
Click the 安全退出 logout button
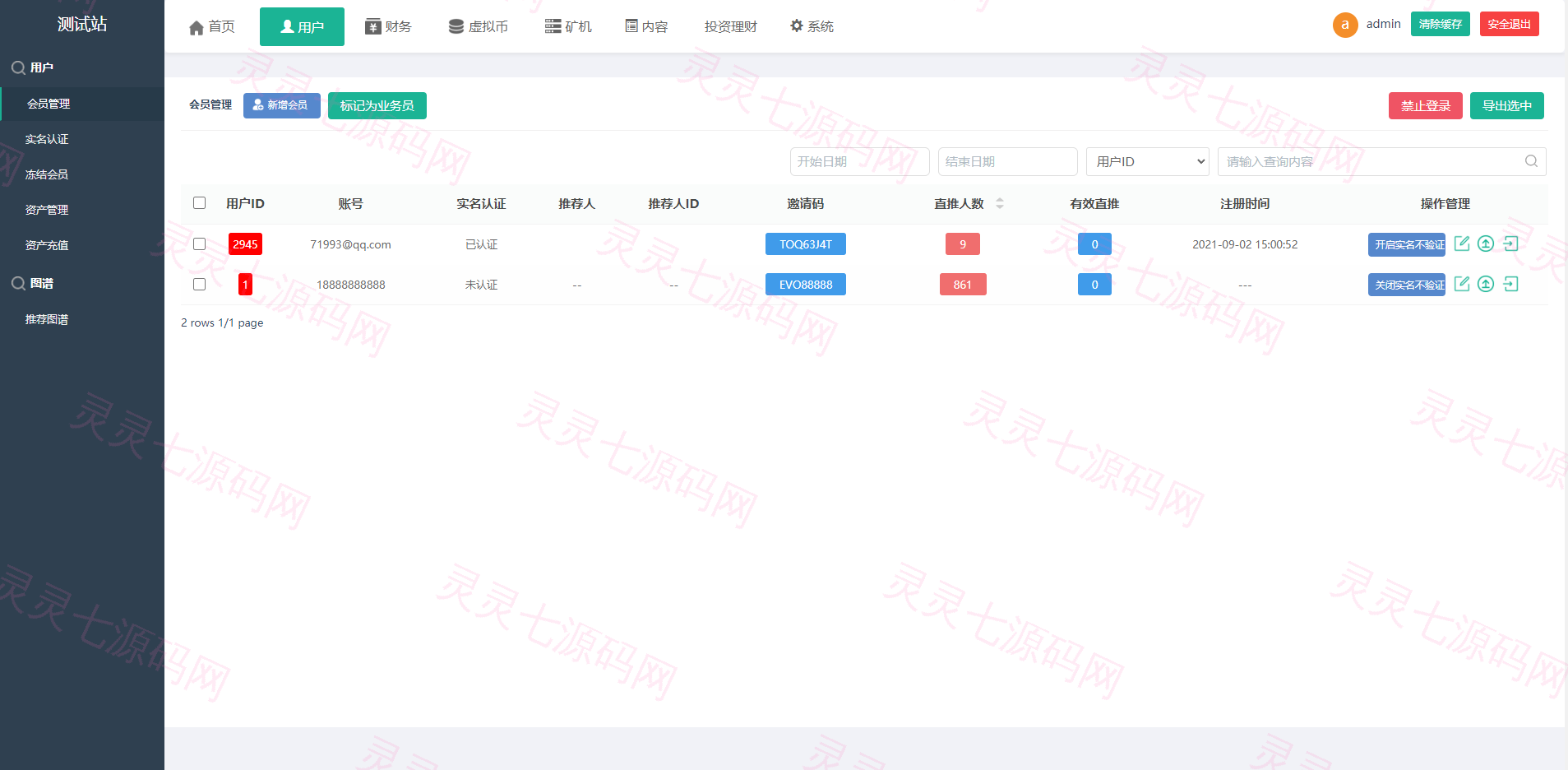[x=1510, y=24]
